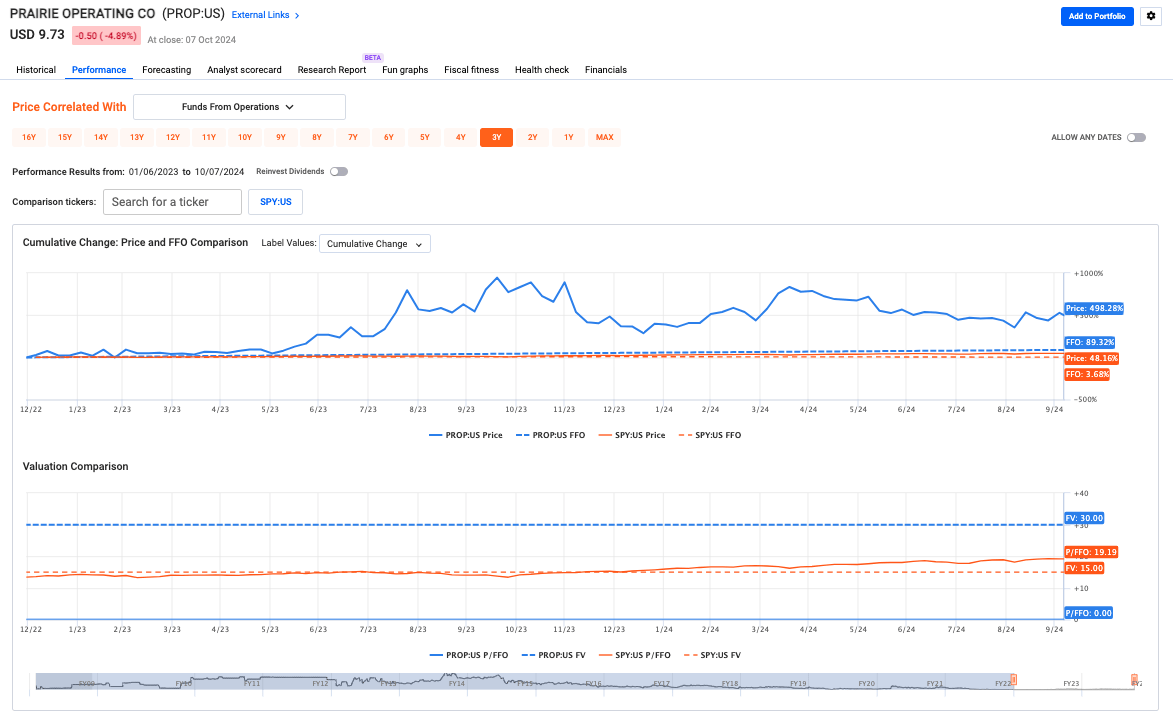Switch to the Forecasting tab
Viewport: 1173px width, 717px height.
pos(166,70)
